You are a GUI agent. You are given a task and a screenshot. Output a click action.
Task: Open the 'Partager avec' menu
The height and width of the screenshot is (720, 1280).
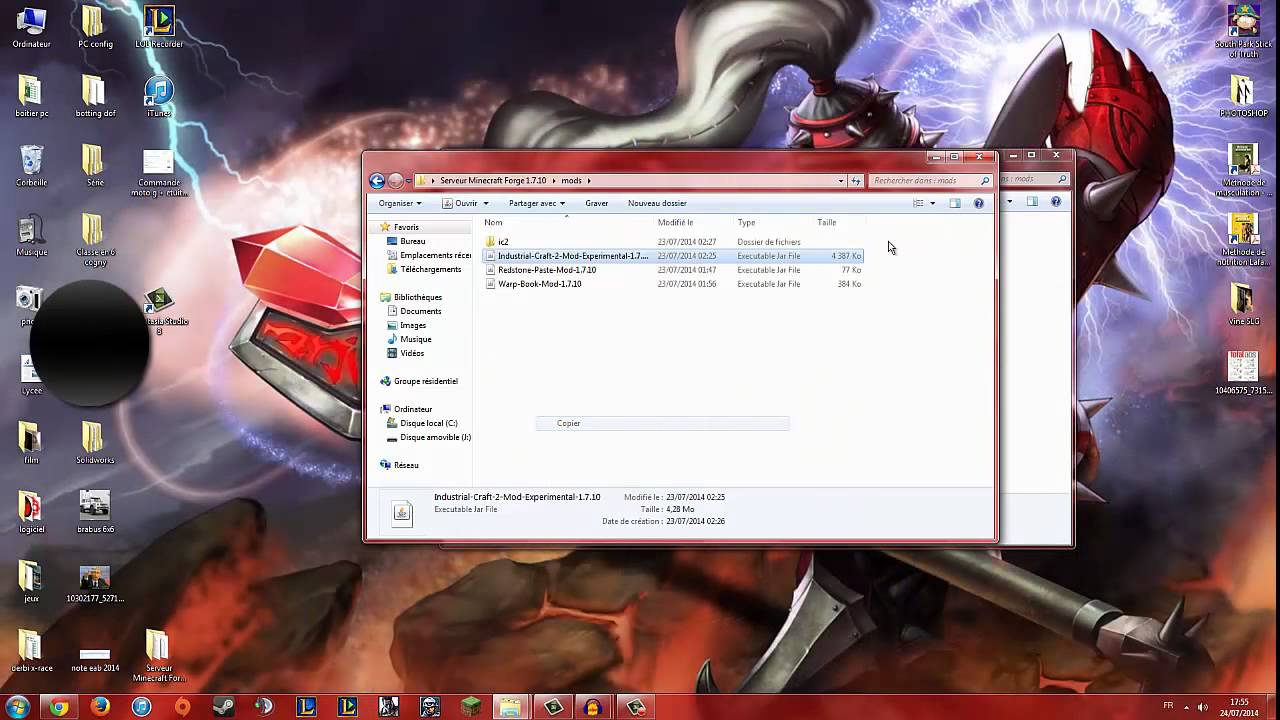(537, 203)
